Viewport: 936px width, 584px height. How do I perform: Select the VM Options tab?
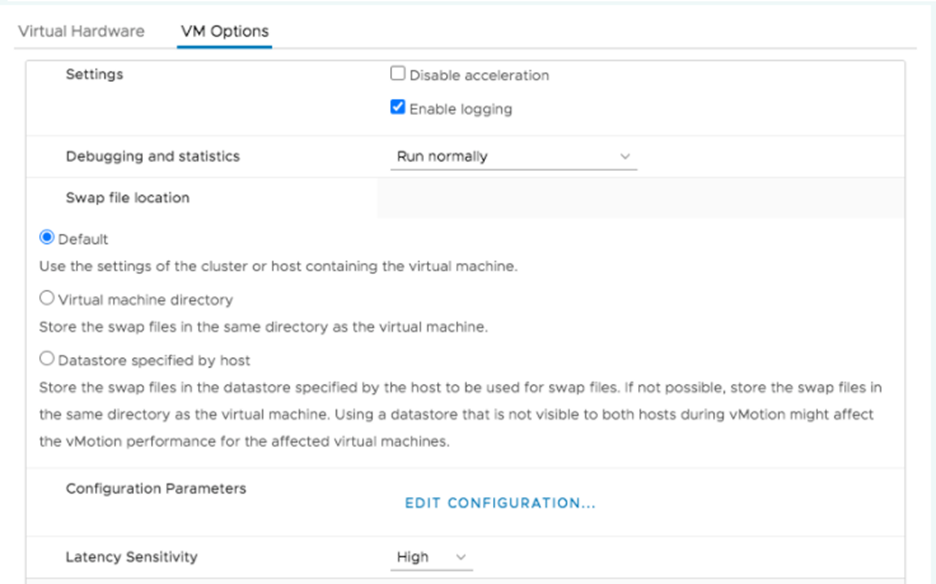tap(224, 31)
